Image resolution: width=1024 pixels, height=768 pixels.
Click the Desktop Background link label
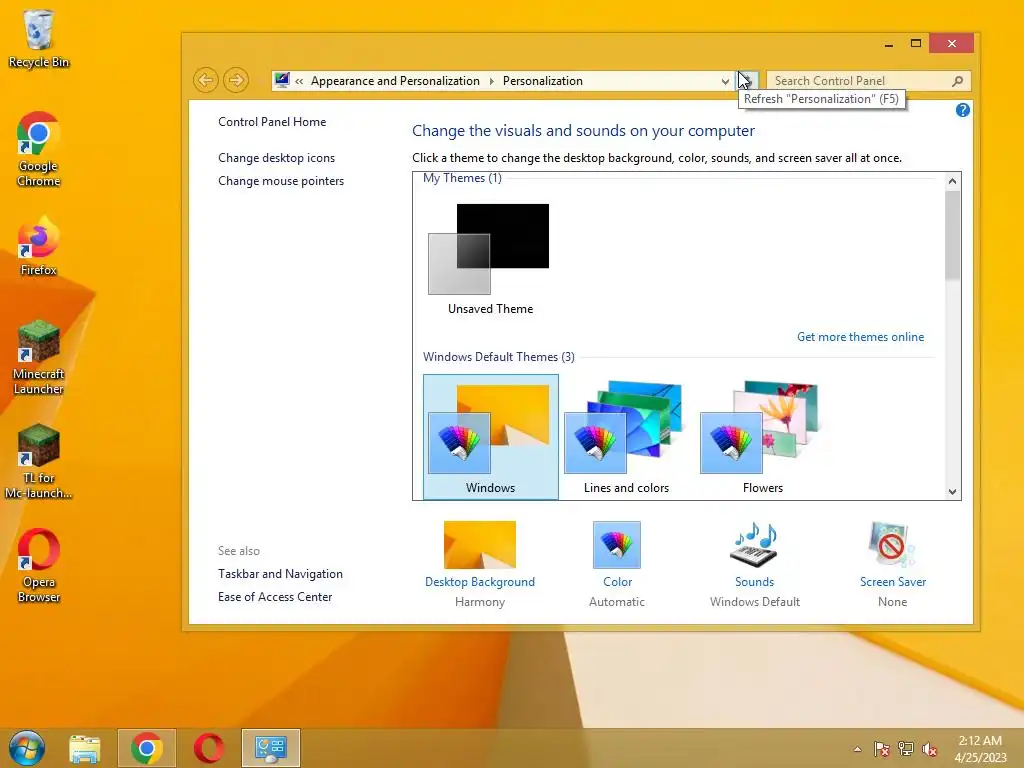point(480,581)
